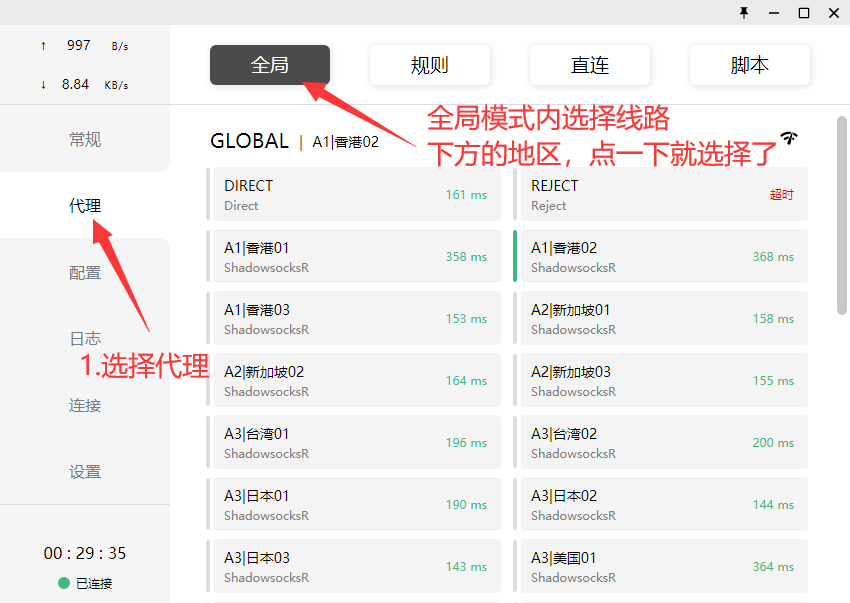Choose the A2|新加坡03 proxy node

tap(663, 380)
